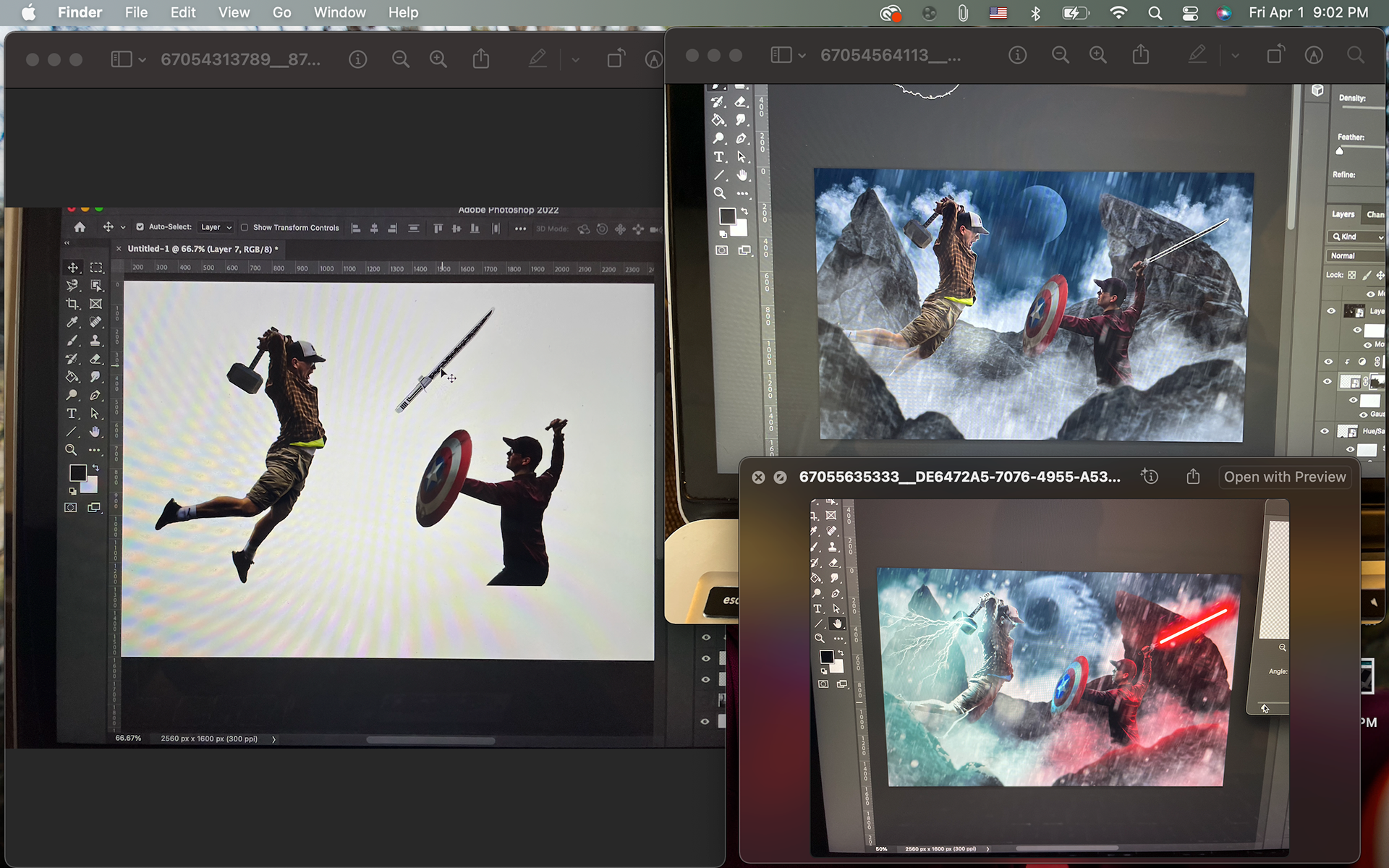Click the foreground color swatch in the top-right photo
Viewport: 1389px width, 868px height.
[x=727, y=216]
